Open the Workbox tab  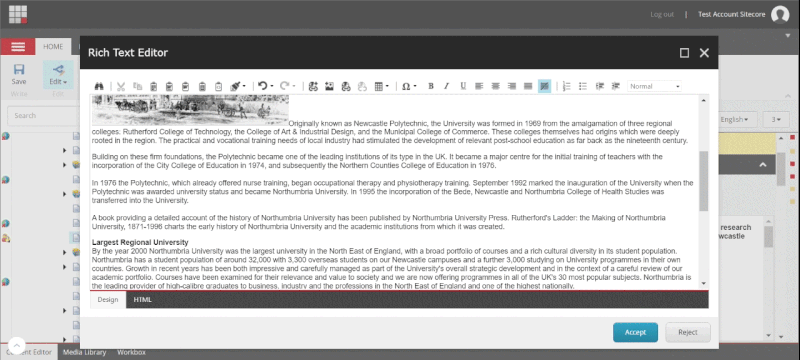(131, 352)
